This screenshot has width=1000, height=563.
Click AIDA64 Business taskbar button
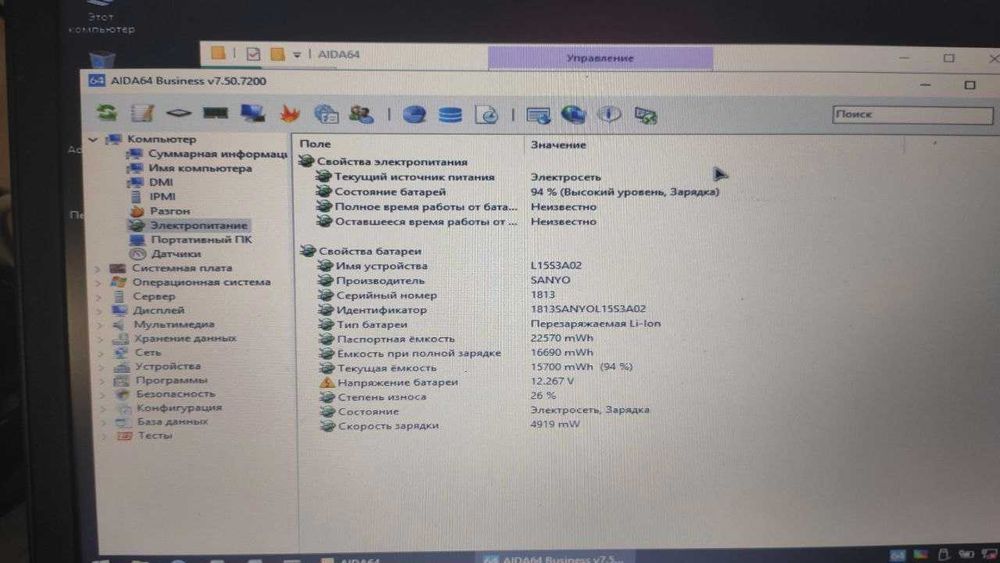pos(555,559)
